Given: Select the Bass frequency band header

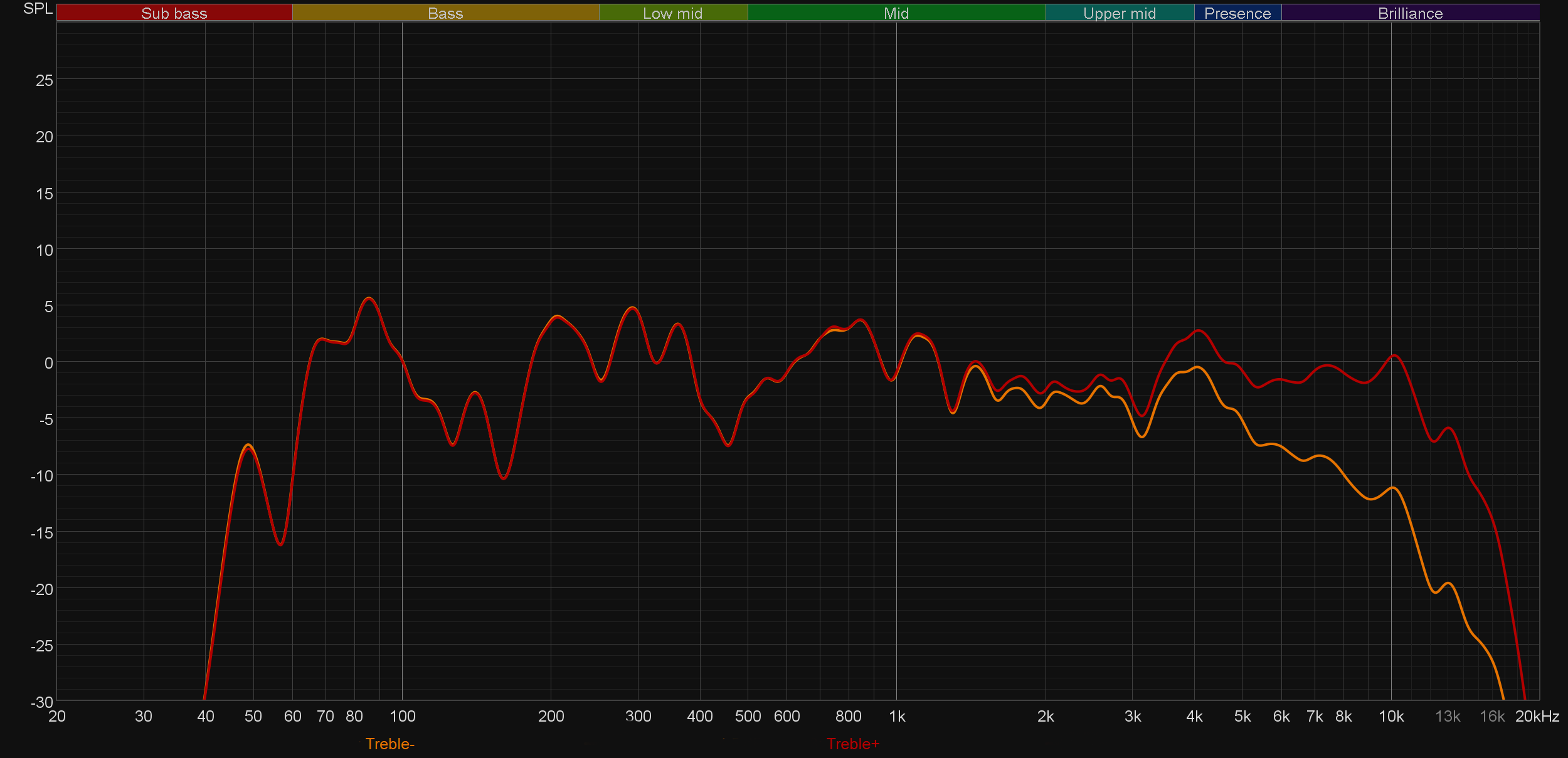Looking at the screenshot, I should (445, 13).
